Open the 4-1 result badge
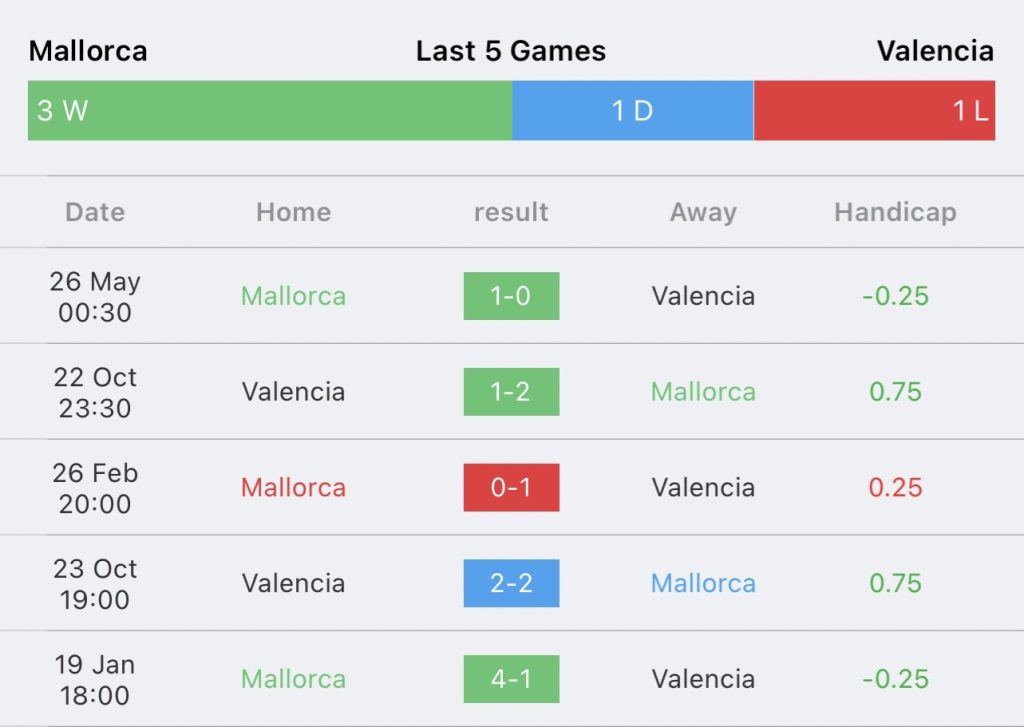1024x727 pixels. [x=511, y=679]
